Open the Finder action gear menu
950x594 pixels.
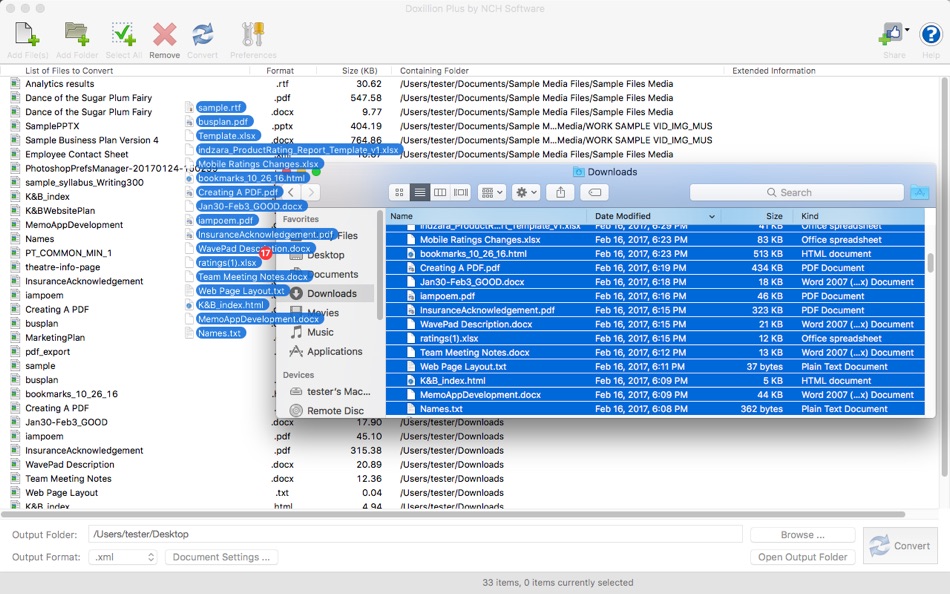(524, 192)
